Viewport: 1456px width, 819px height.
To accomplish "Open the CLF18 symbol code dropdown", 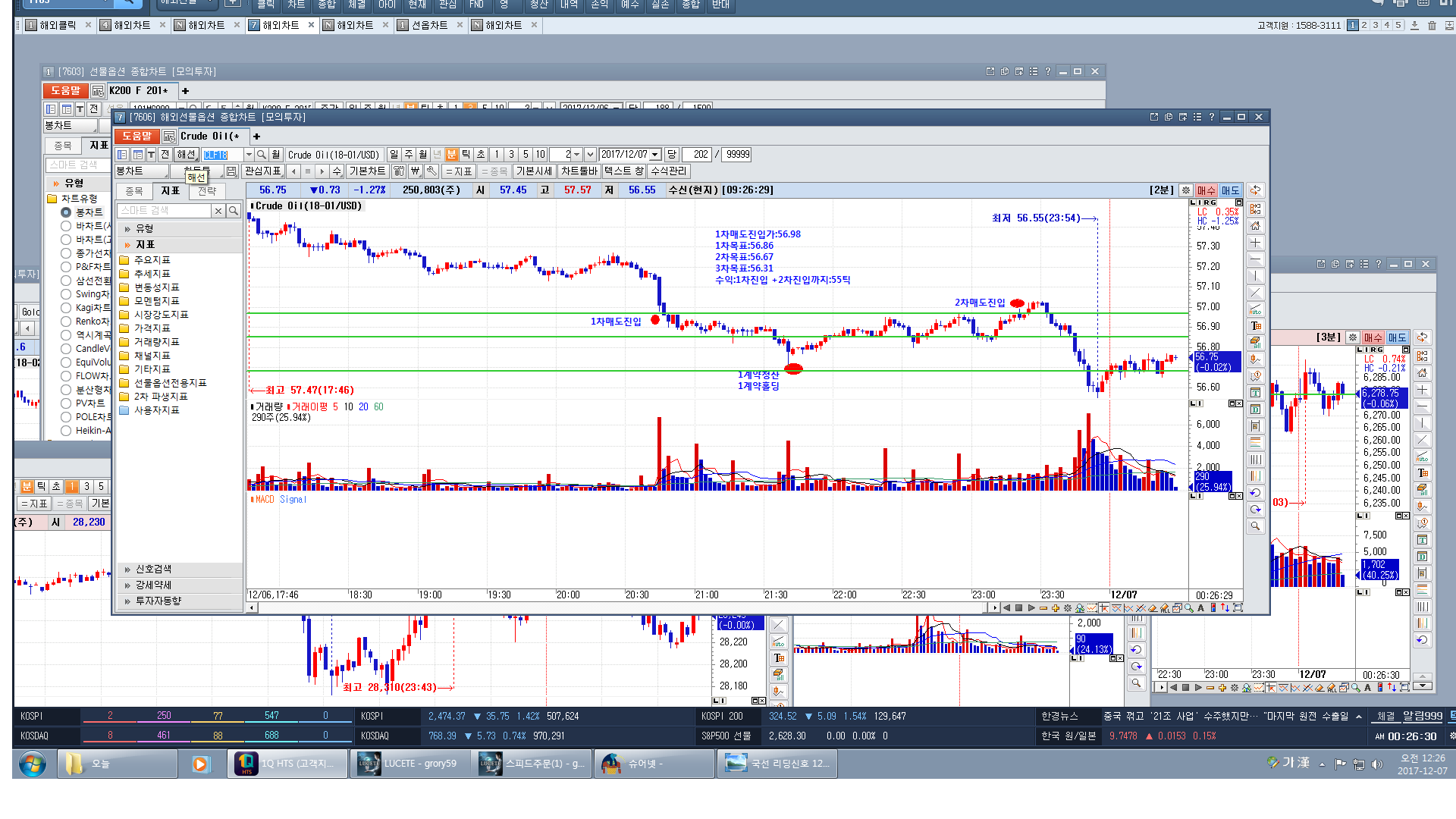I will point(249,155).
